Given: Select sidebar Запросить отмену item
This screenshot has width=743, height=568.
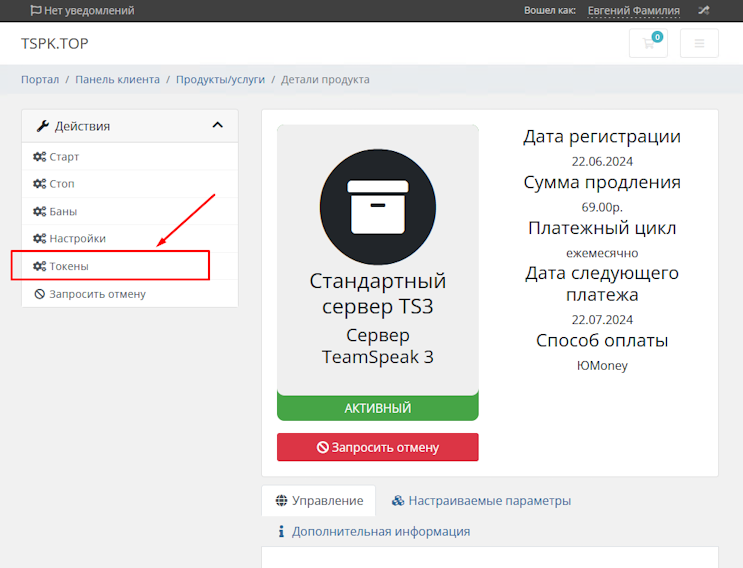Looking at the screenshot, I should (130, 294).
